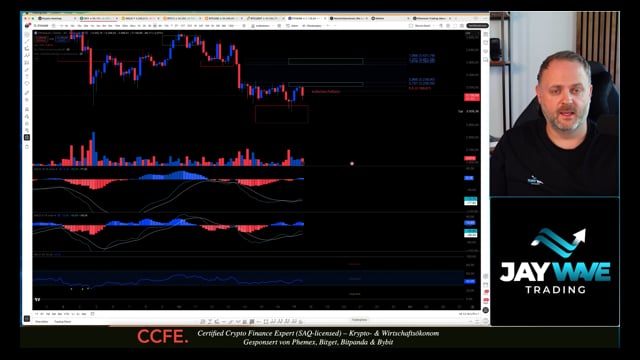Take a chart snapshot with camera icon
The image size is (640, 360).
click(x=462, y=26)
